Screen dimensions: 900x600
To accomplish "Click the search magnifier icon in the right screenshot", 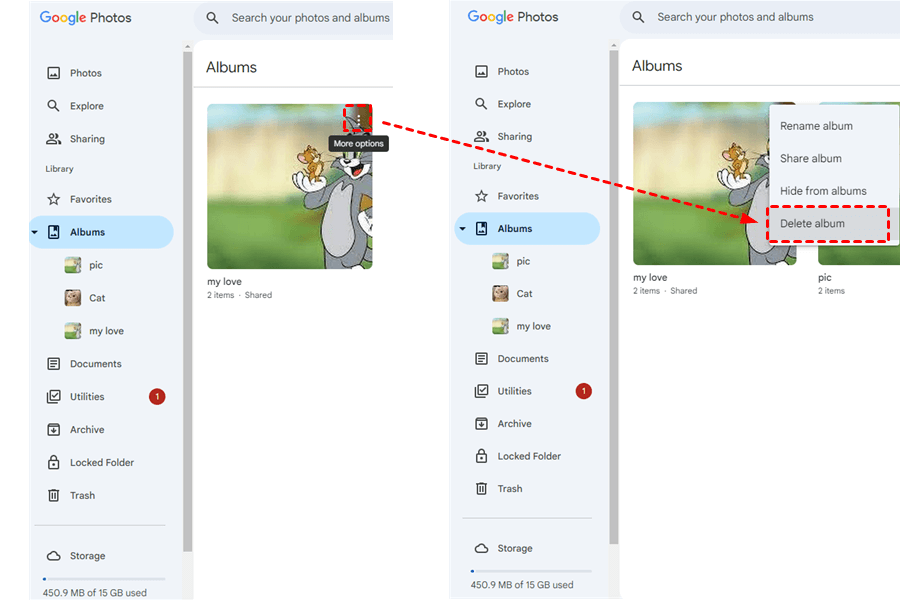I will tap(638, 17).
